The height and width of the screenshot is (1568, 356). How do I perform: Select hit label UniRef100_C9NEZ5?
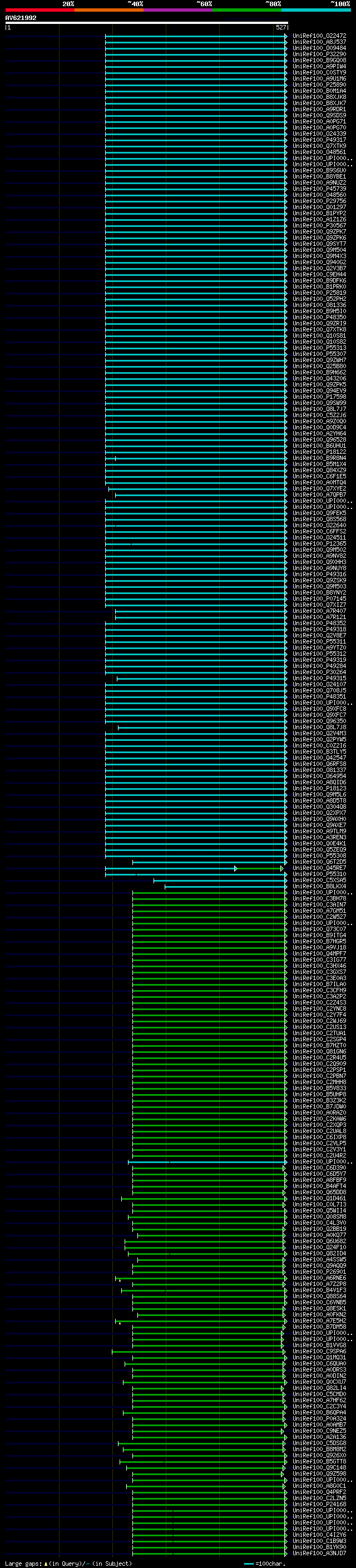319,1431
